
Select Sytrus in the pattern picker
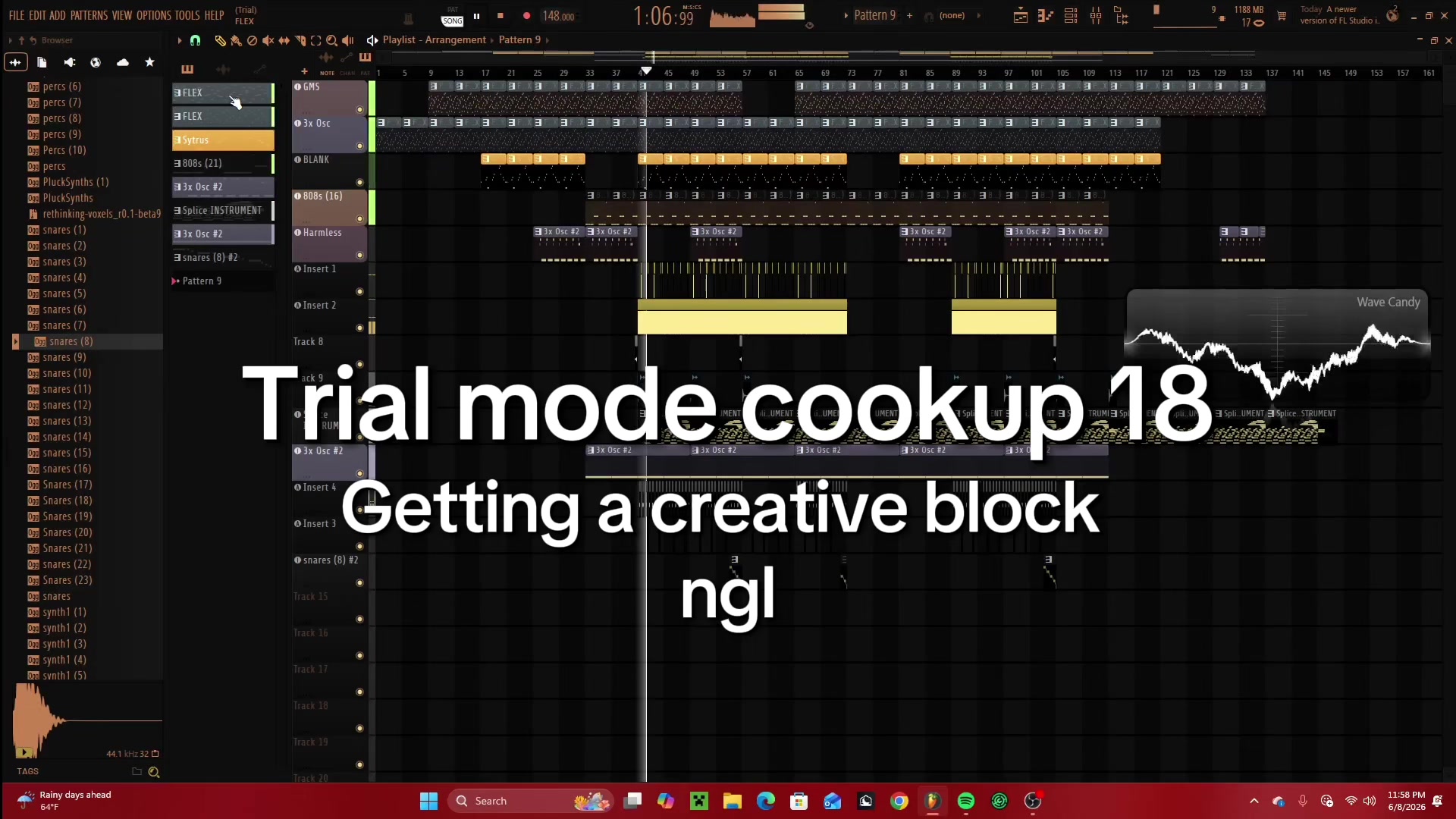pos(223,140)
